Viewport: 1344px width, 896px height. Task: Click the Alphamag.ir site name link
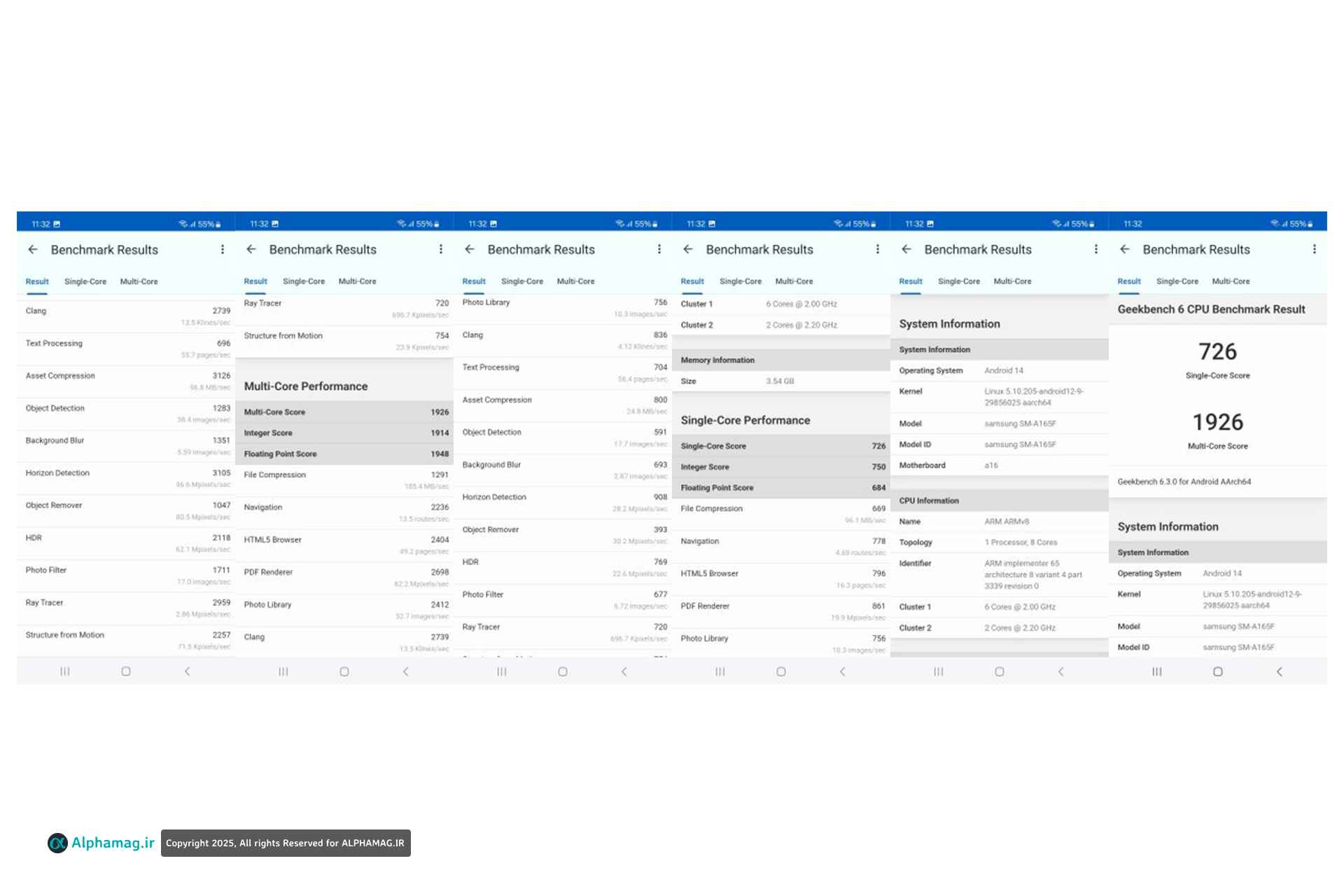[x=113, y=843]
